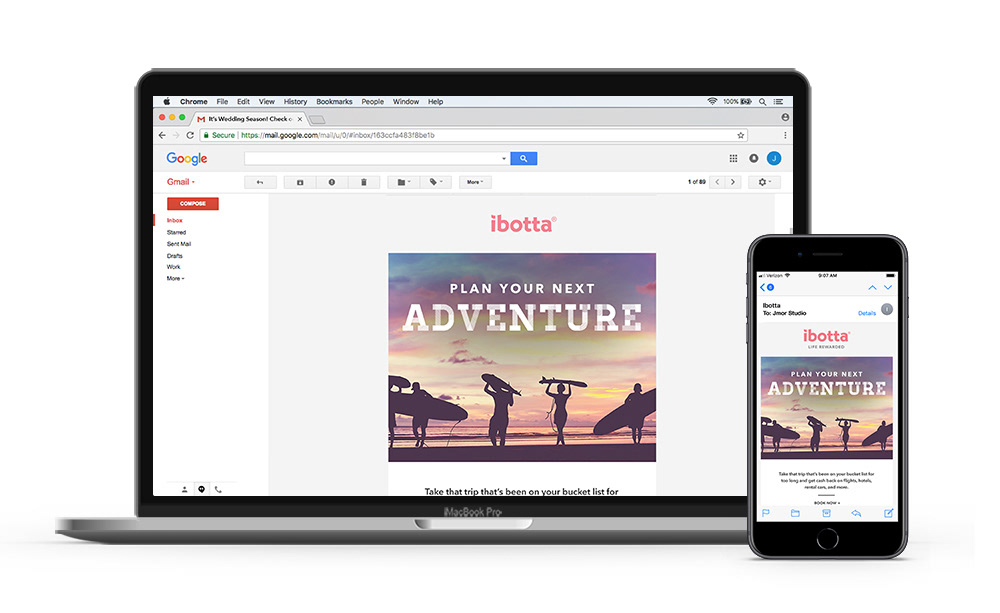
Task: Open the J account avatar
Action: click(774, 158)
